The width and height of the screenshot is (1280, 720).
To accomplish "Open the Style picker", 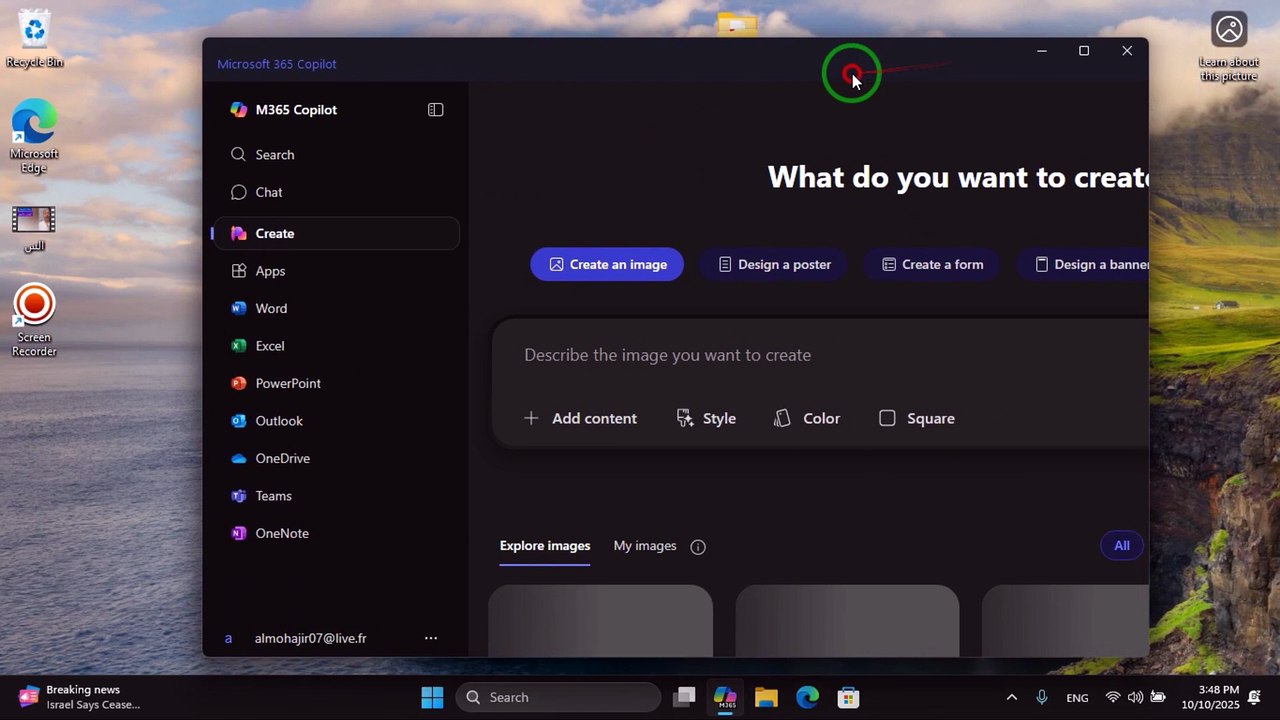I will 706,418.
